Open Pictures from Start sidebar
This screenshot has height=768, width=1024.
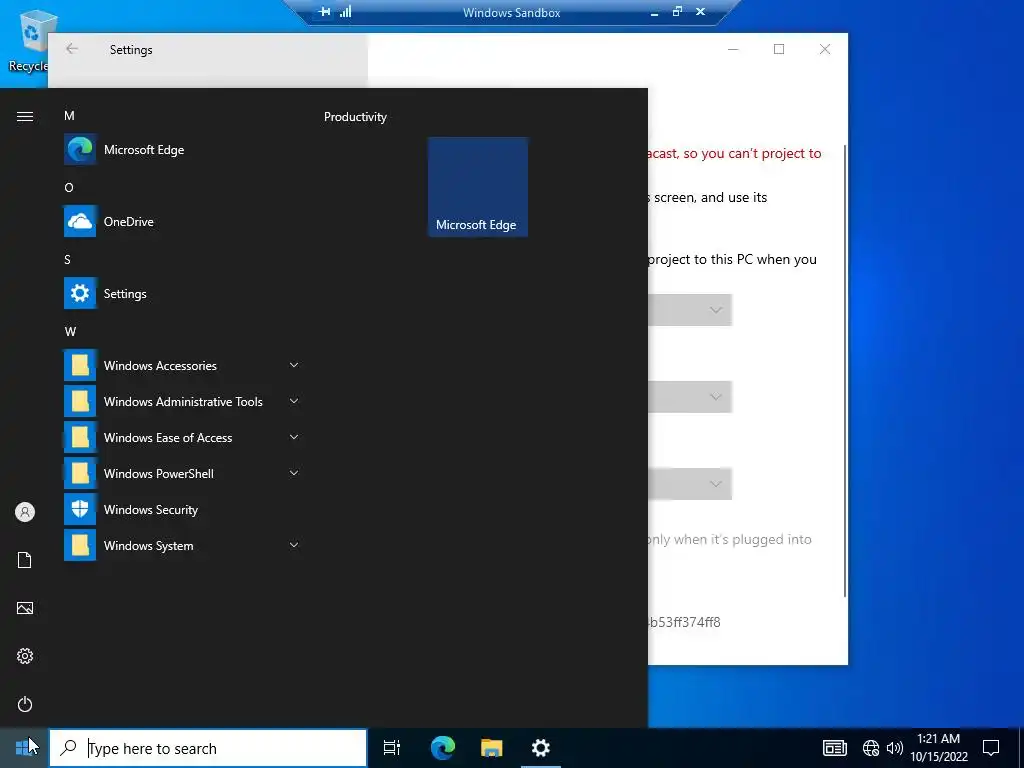click(x=25, y=608)
